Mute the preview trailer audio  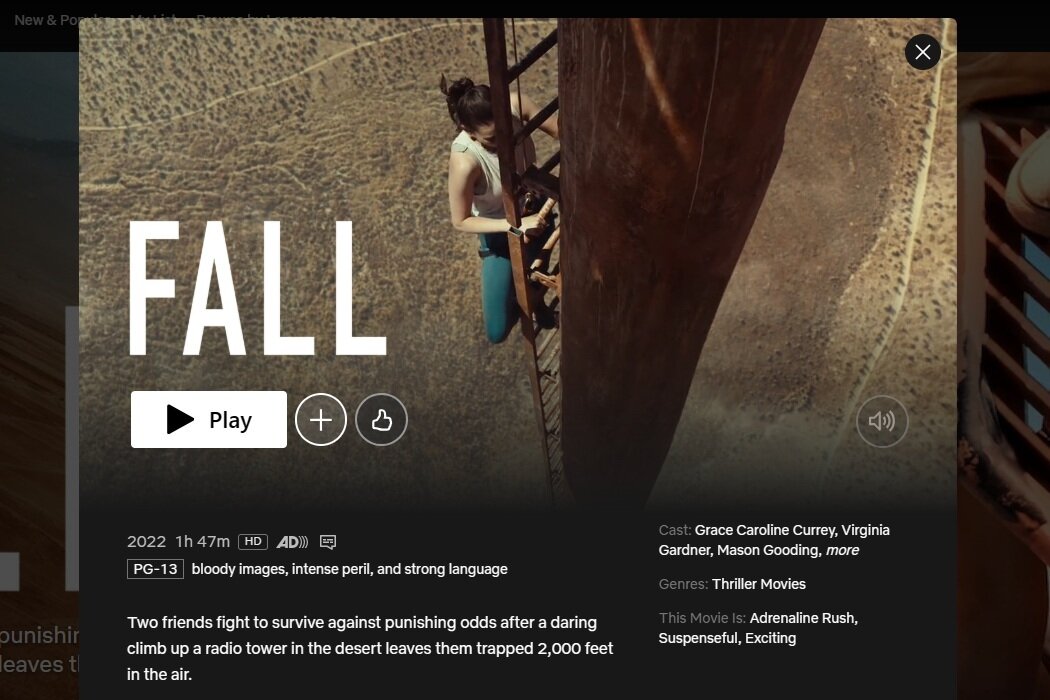point(882,421)
